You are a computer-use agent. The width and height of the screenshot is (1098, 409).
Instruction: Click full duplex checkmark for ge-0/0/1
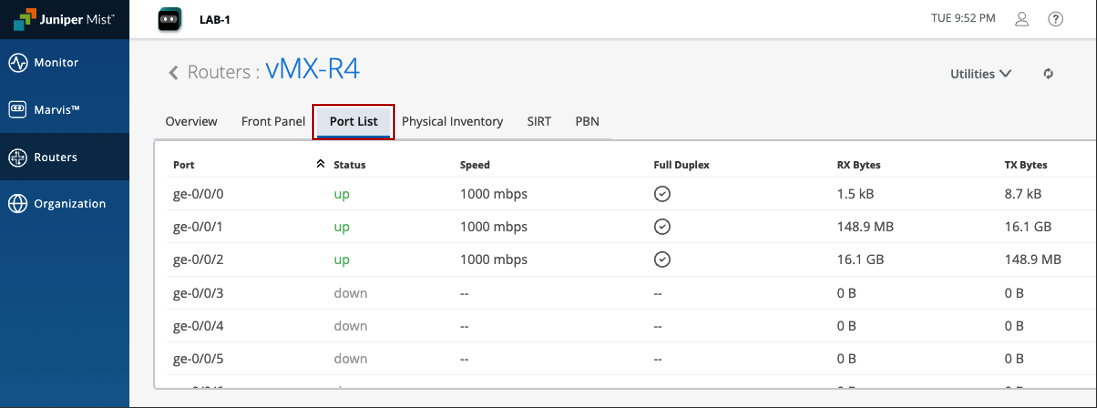[x=661, y=227]
